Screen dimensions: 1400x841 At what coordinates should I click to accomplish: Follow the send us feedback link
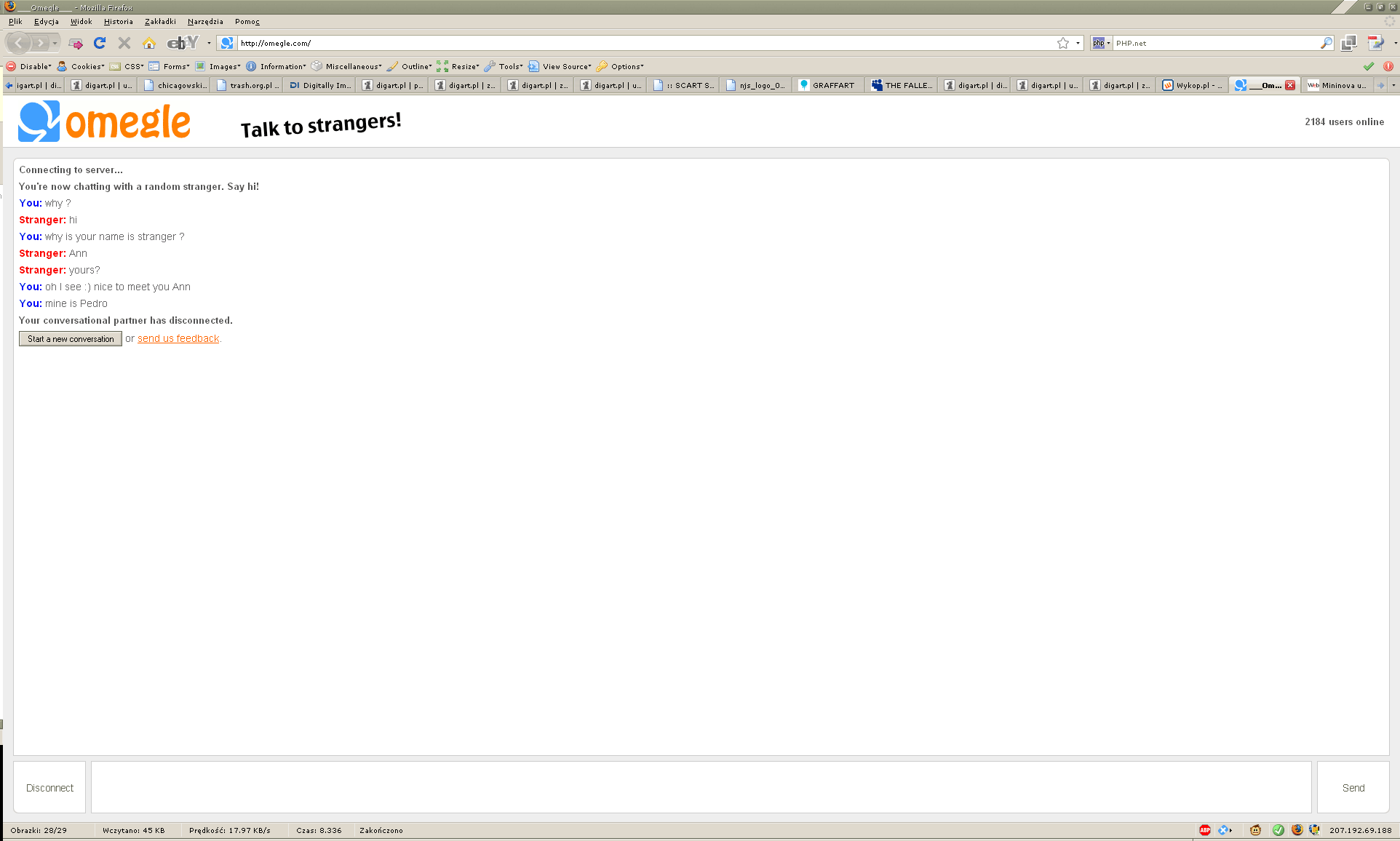178,338
